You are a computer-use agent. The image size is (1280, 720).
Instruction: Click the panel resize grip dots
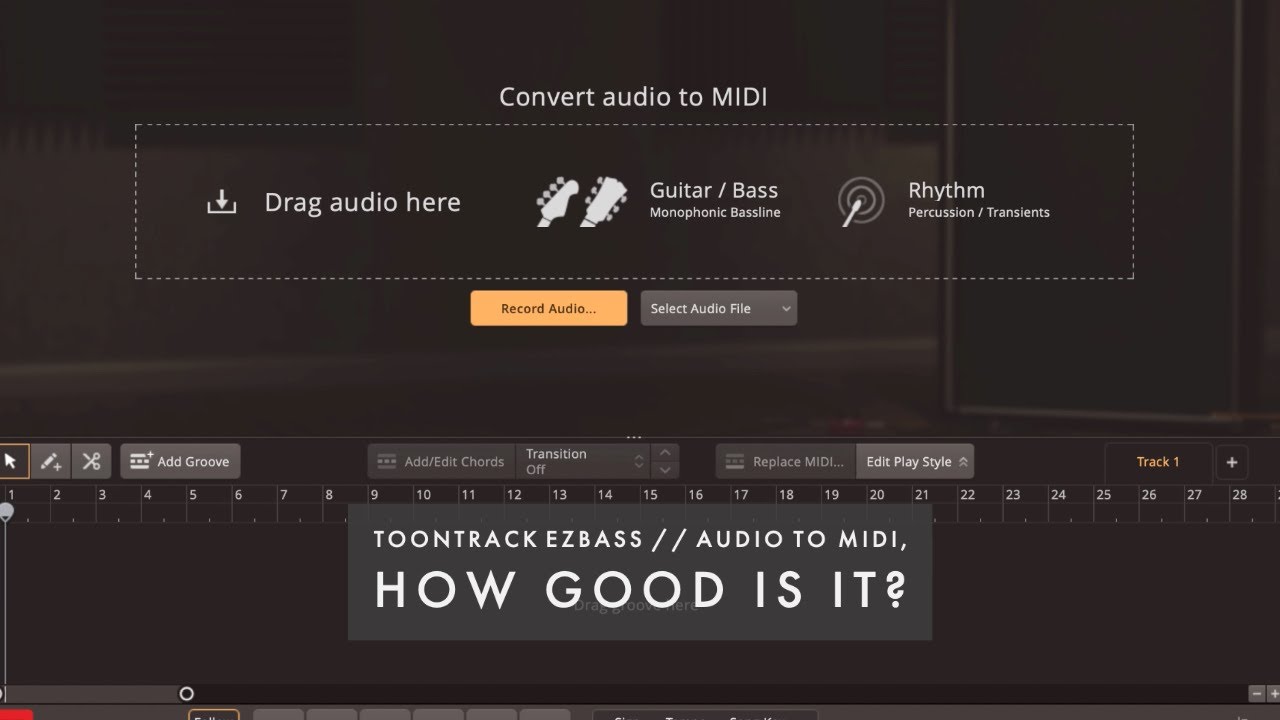tap(634, 437)
